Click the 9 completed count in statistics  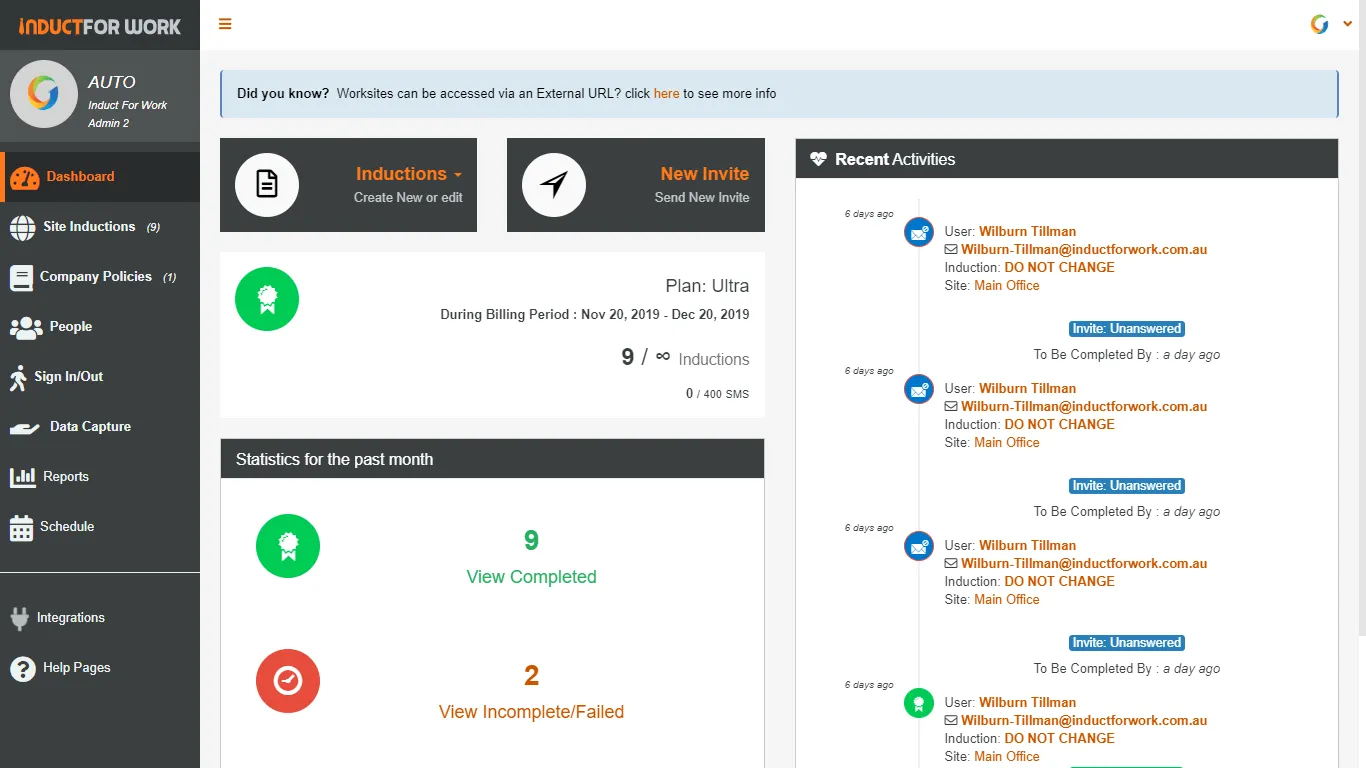531,541
